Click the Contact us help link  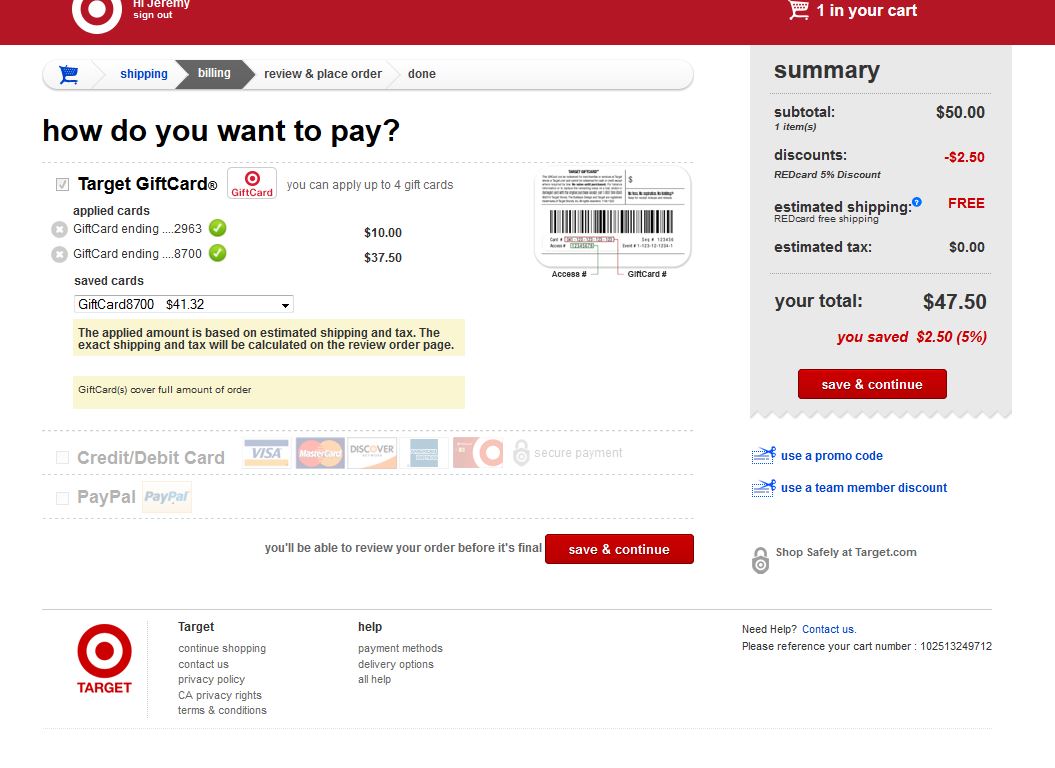click(829, 629)
